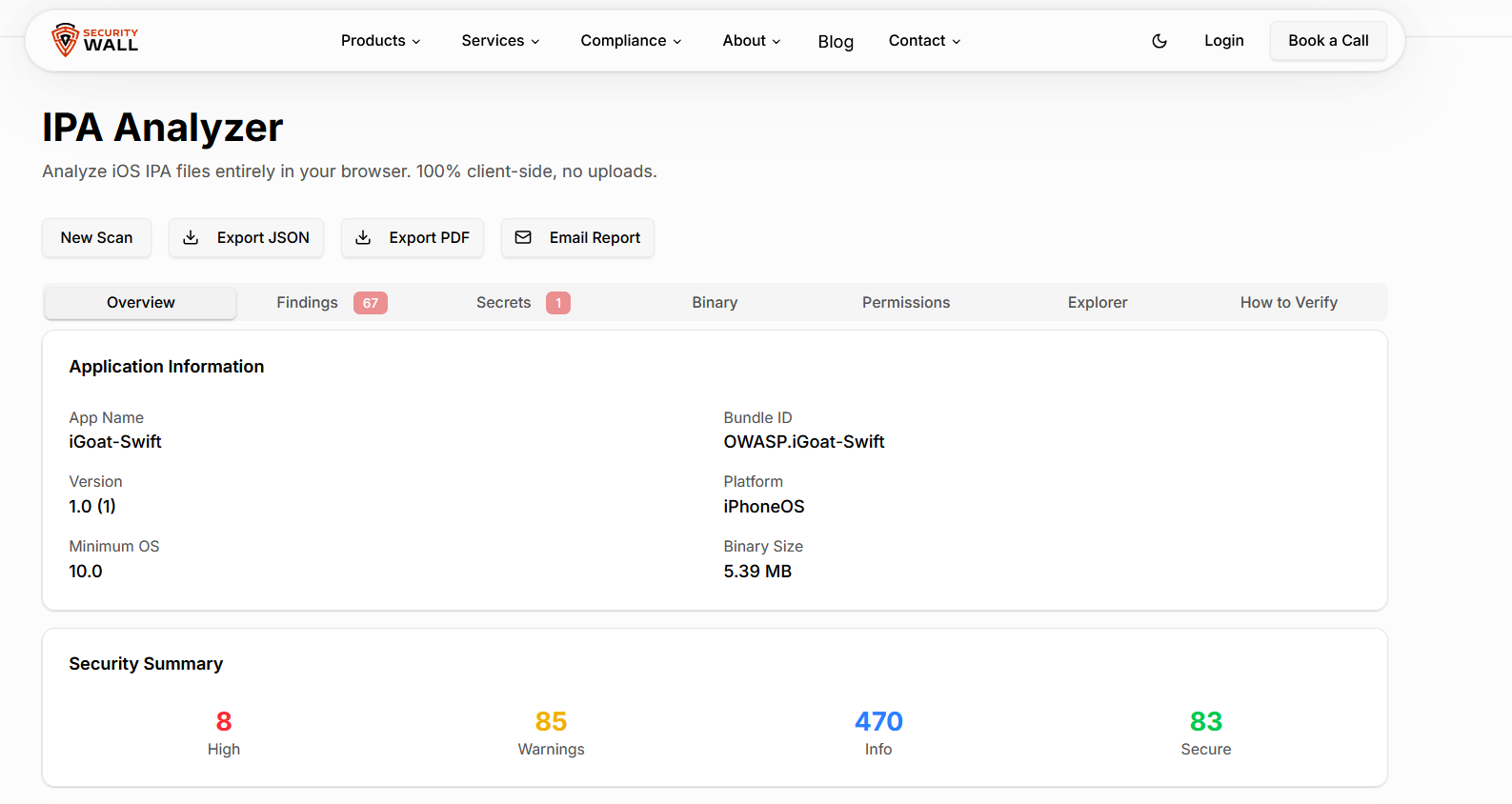The height and width of the screenshot is (804, 1512).
Task: Open the Permissions tab
Action: [906, 303]
